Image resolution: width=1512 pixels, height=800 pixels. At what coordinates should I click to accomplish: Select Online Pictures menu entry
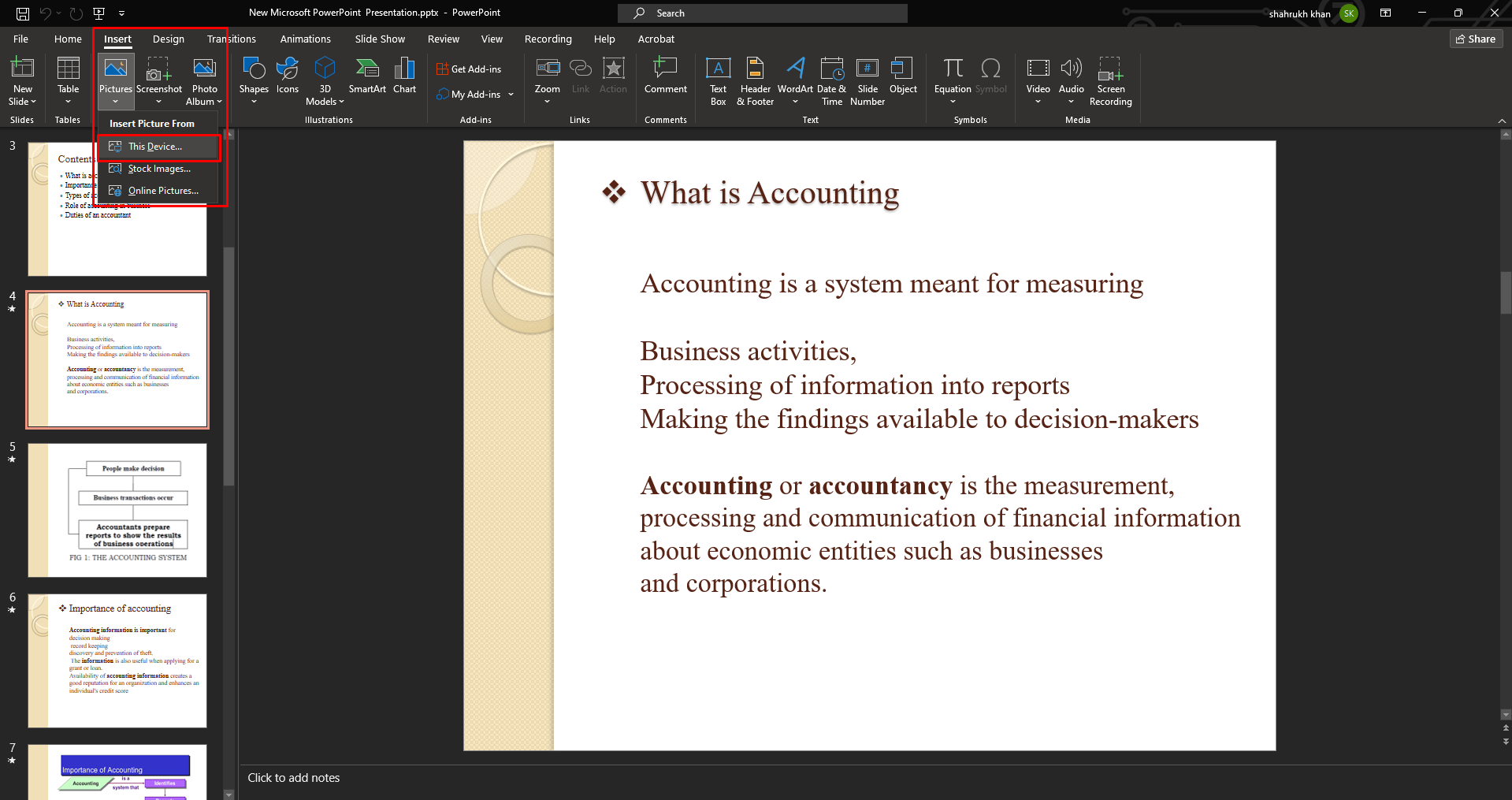[x=163, y=191]
